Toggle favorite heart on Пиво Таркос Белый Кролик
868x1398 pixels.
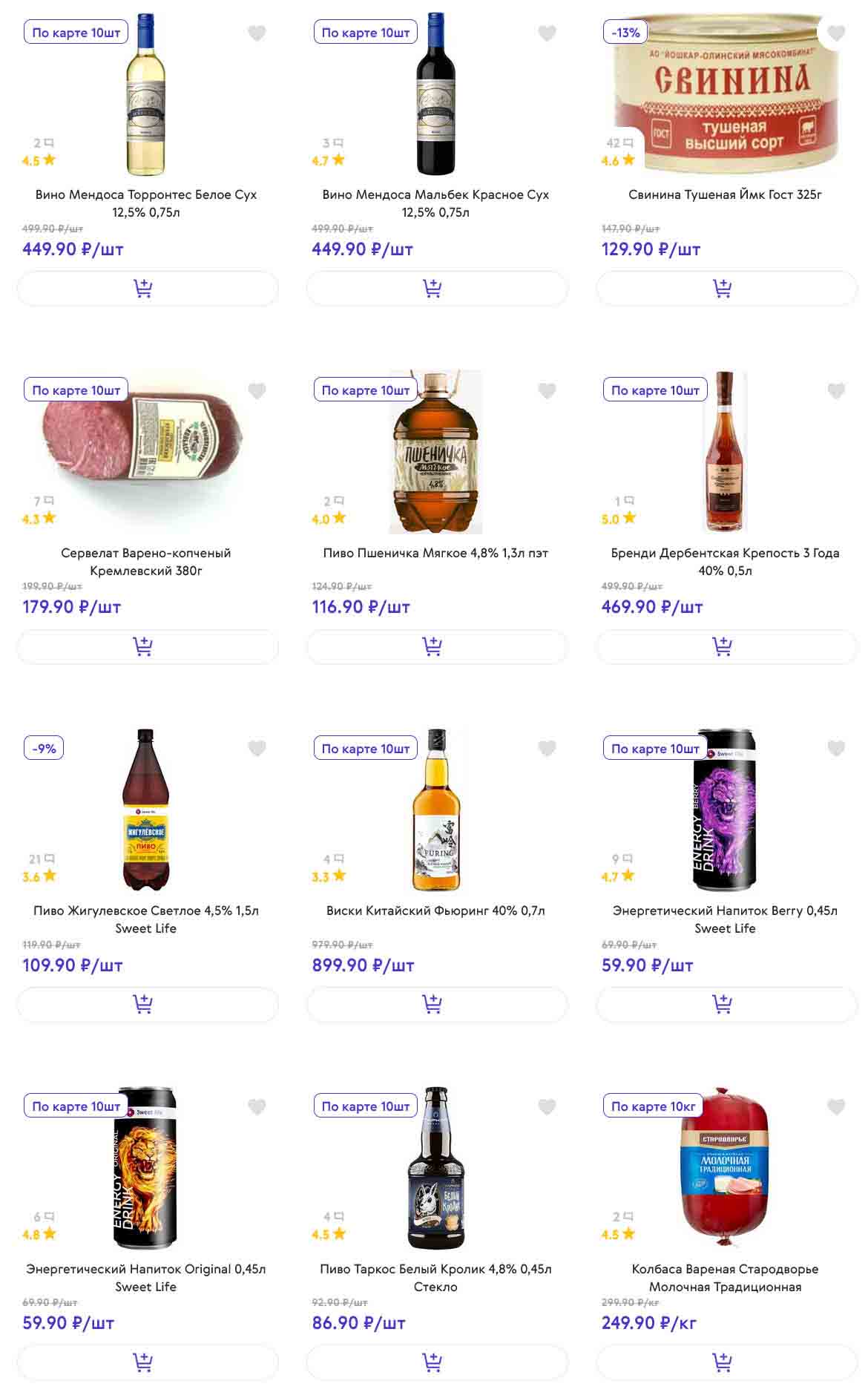tap(547, 1107)
